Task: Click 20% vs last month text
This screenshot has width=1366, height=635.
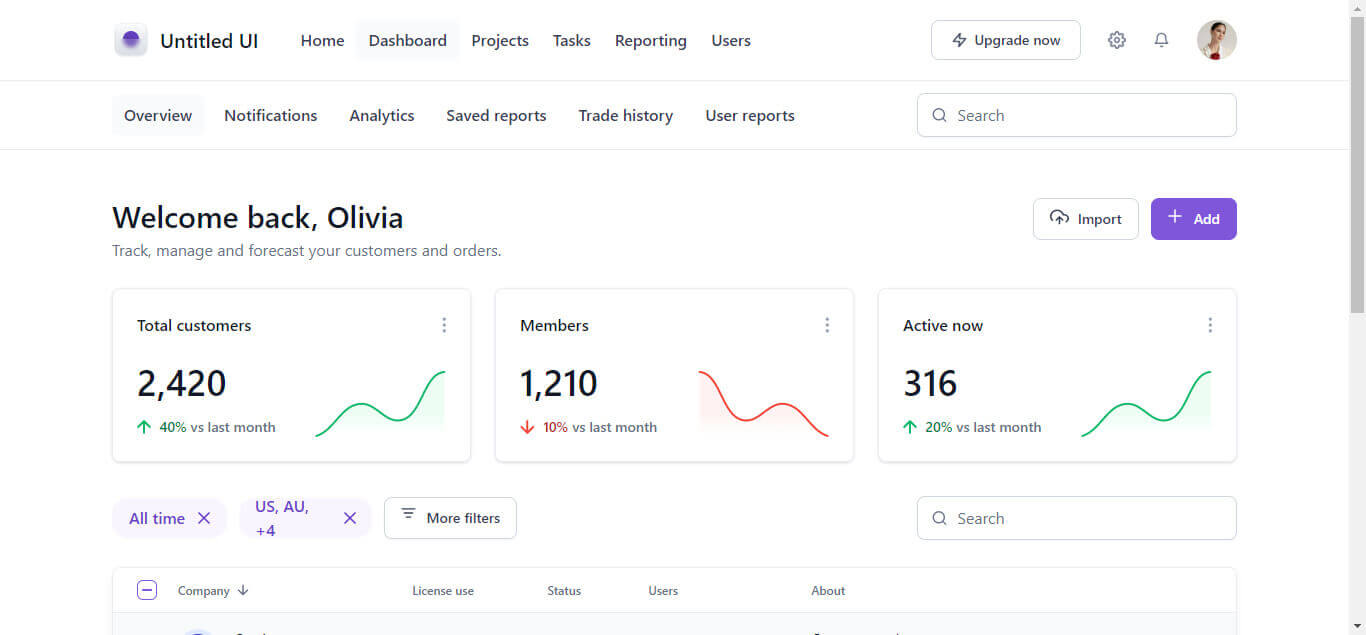Action: point(983,427)
